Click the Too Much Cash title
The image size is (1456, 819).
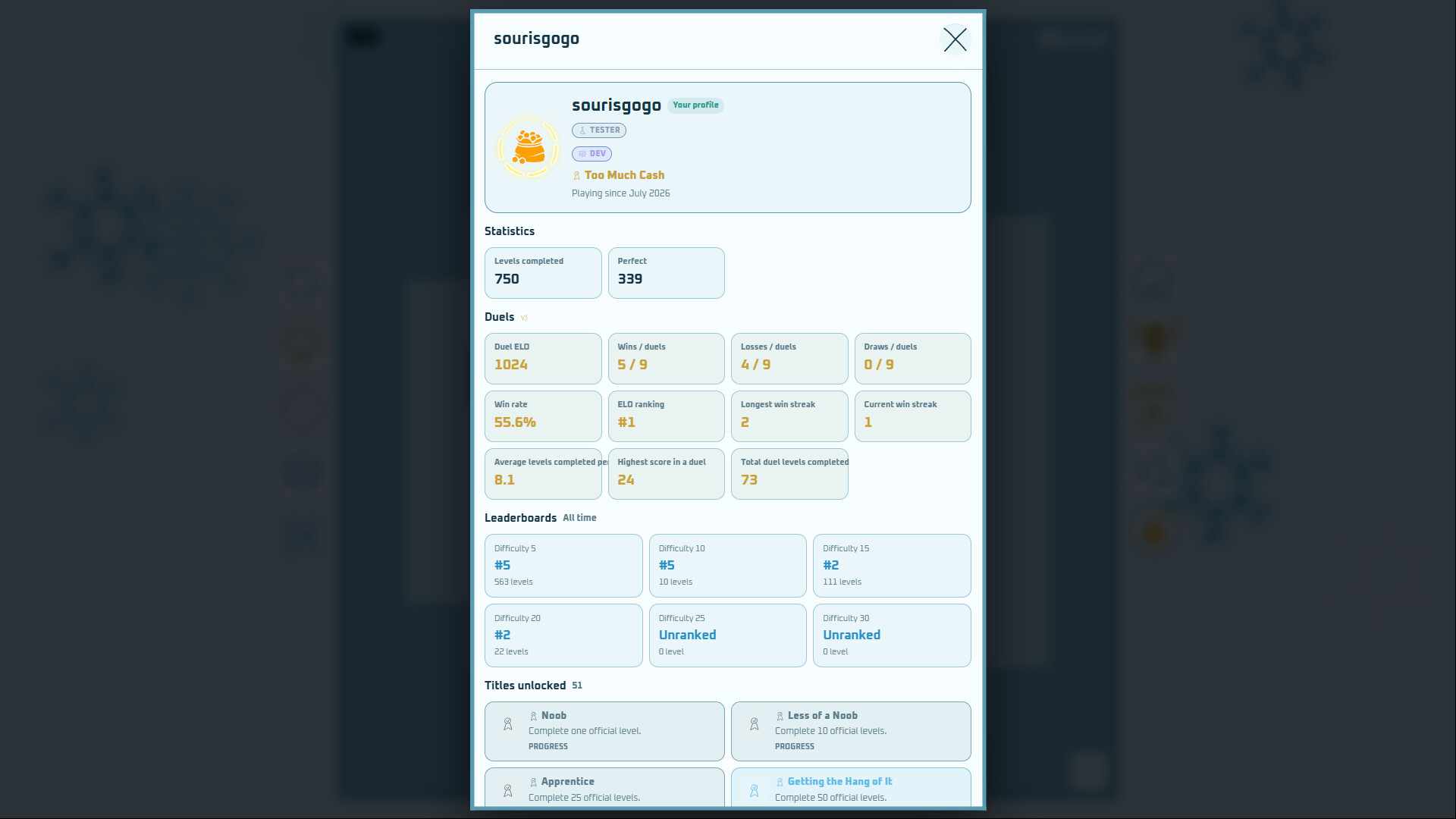624,175
